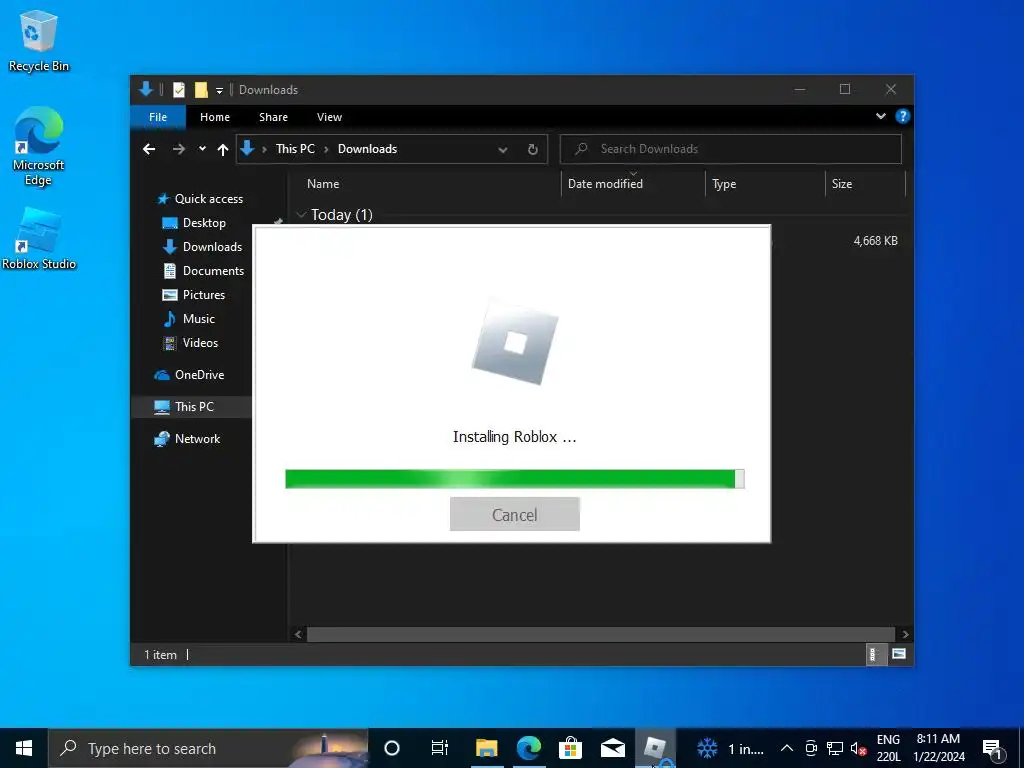The height and width of the screenshot is (768, 1024).
Task: Click New Folder icon in Explorer title bar
Action: [201, 89]
